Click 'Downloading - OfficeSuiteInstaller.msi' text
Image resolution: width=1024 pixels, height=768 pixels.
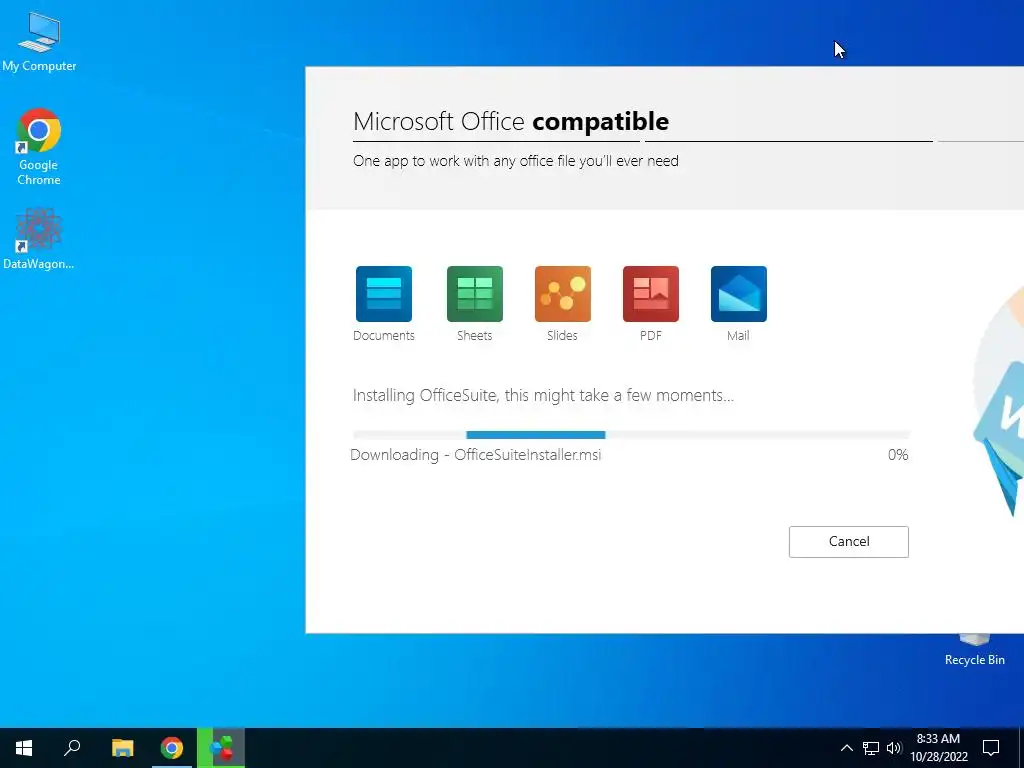475,455
